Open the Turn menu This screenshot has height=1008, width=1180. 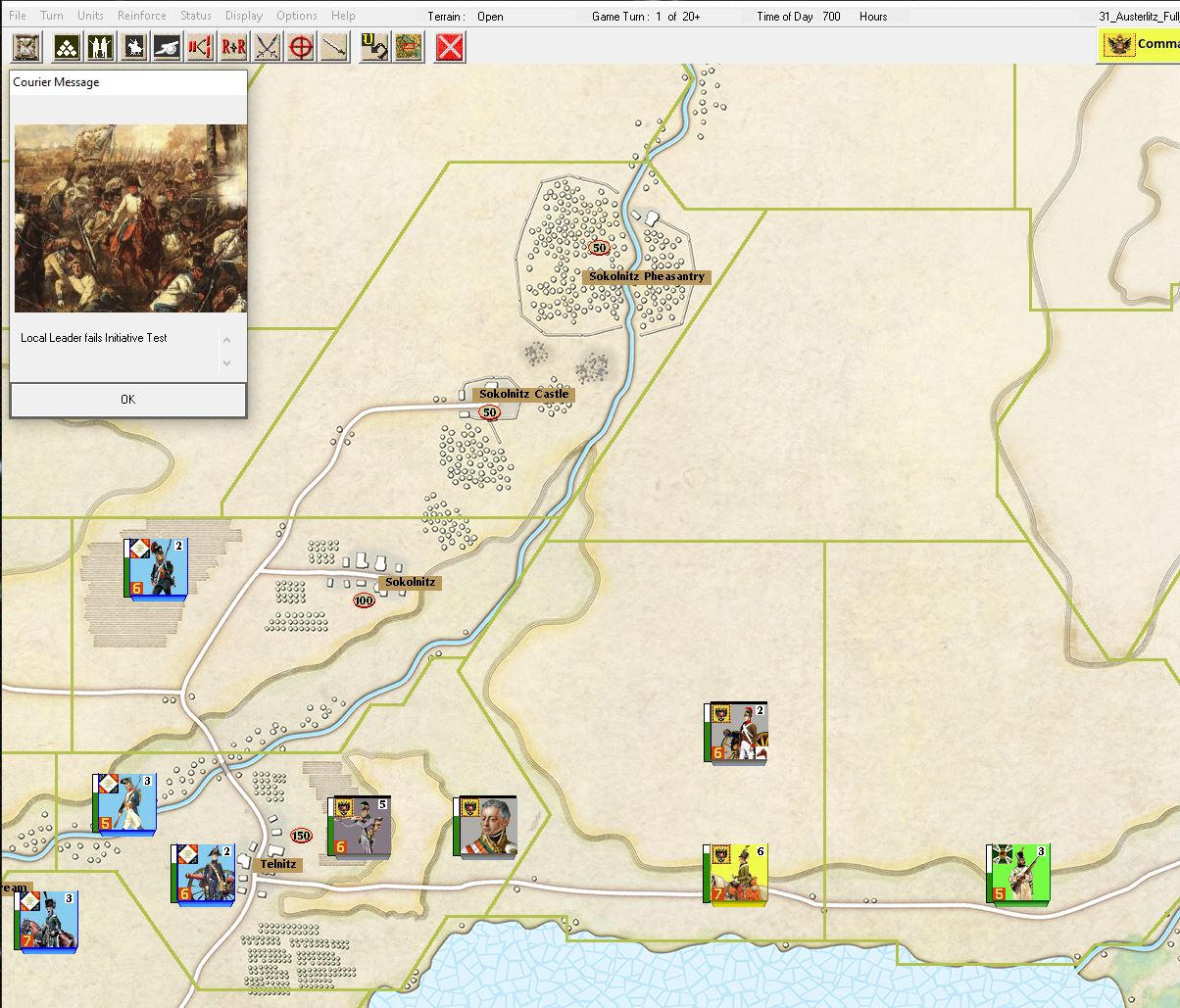[x=52, y=15]
